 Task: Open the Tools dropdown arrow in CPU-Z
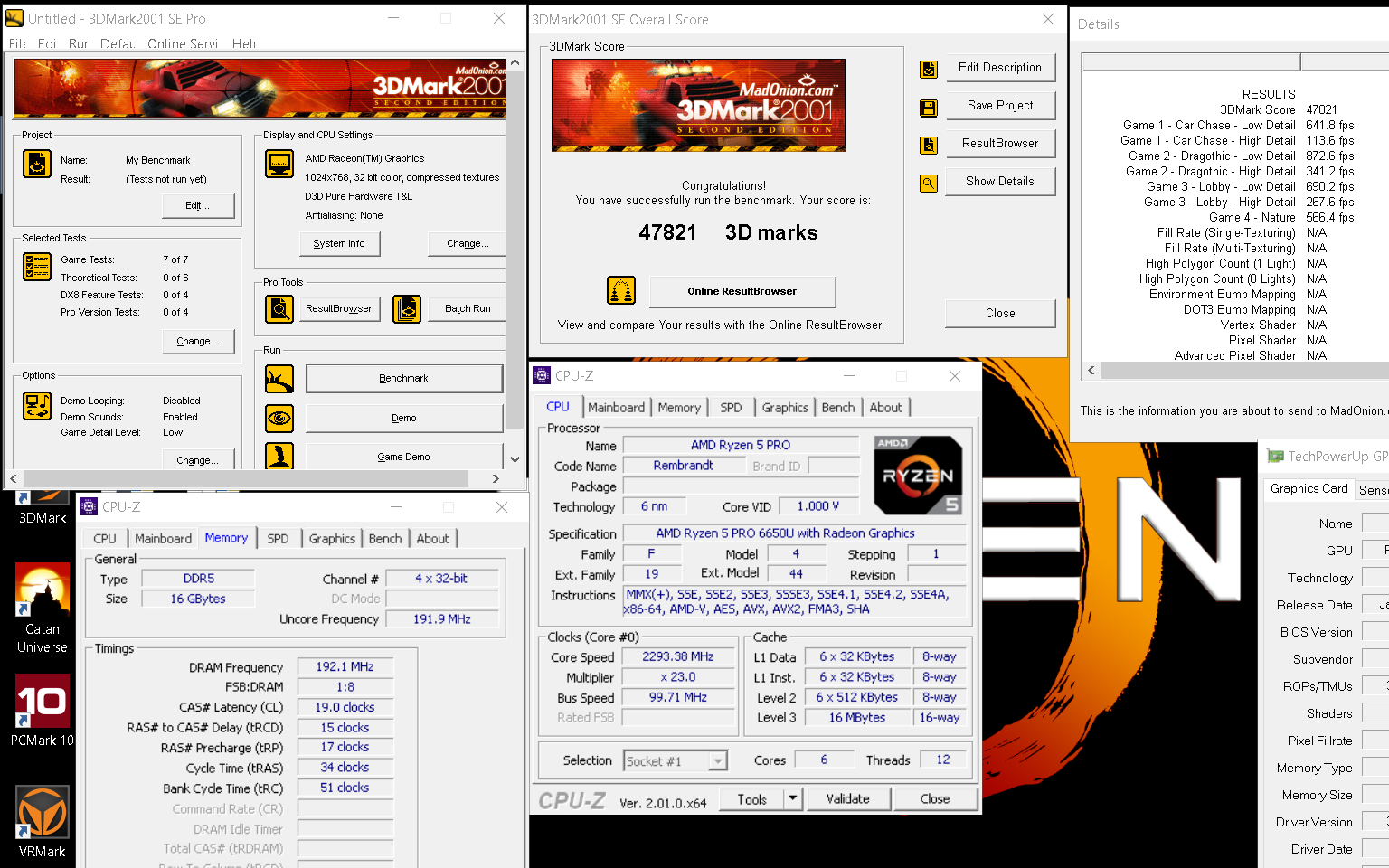click(x=792, y=798)
